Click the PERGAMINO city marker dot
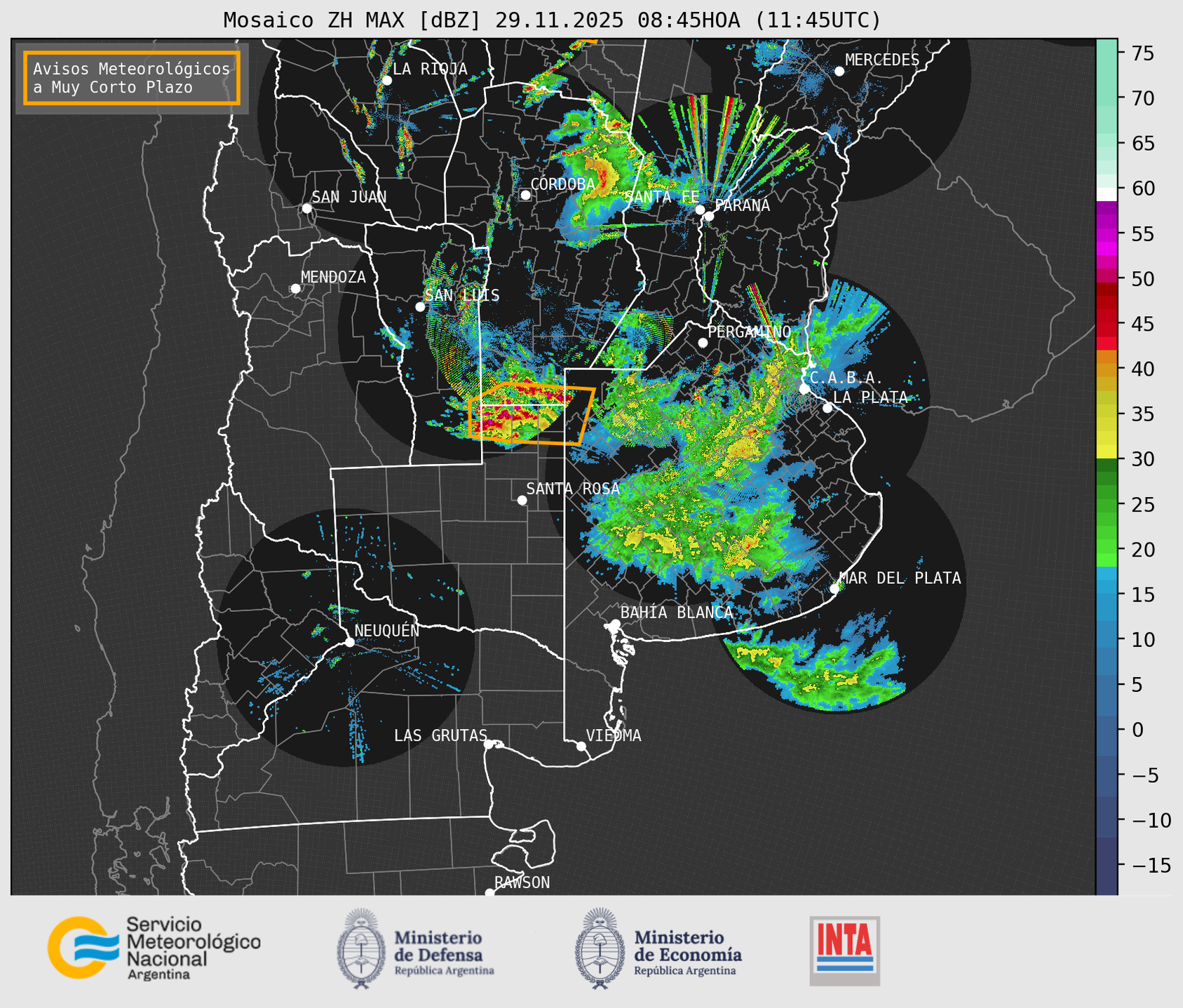Viewport: 1183px width, 1008px height. point(703,343)
